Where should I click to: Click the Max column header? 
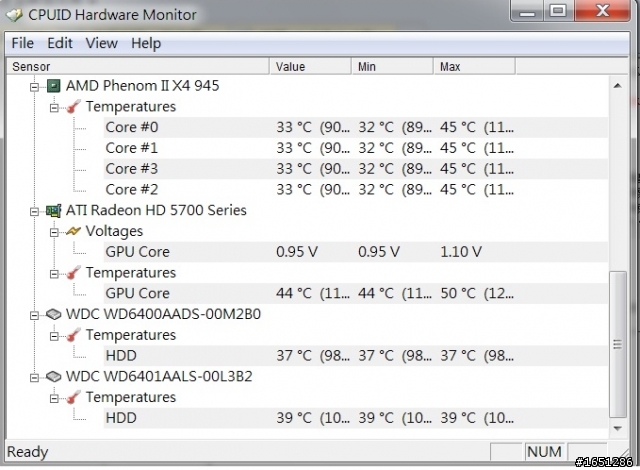(474, 67)
